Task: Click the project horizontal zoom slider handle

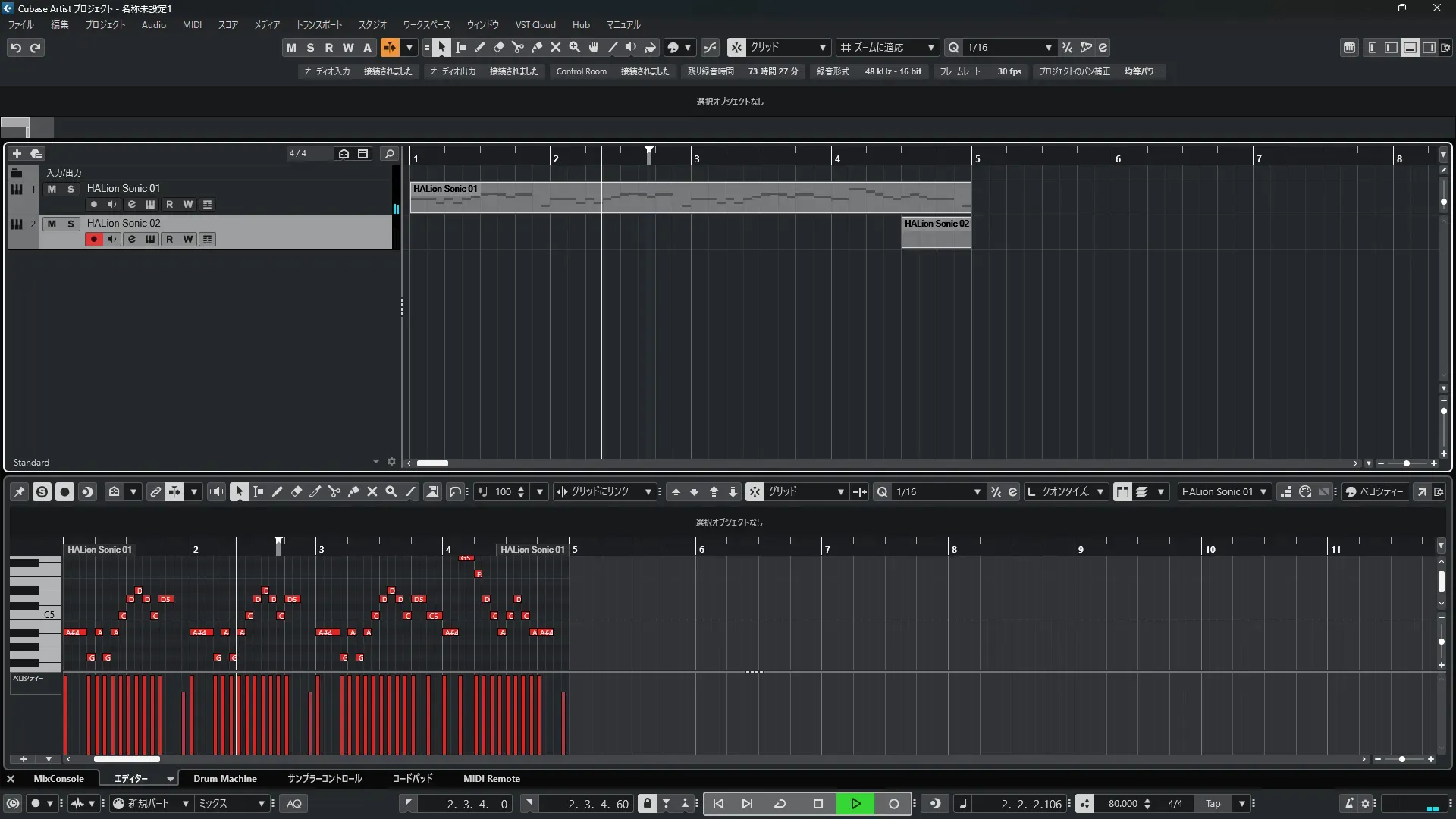Action: (x=1406, y=463)
